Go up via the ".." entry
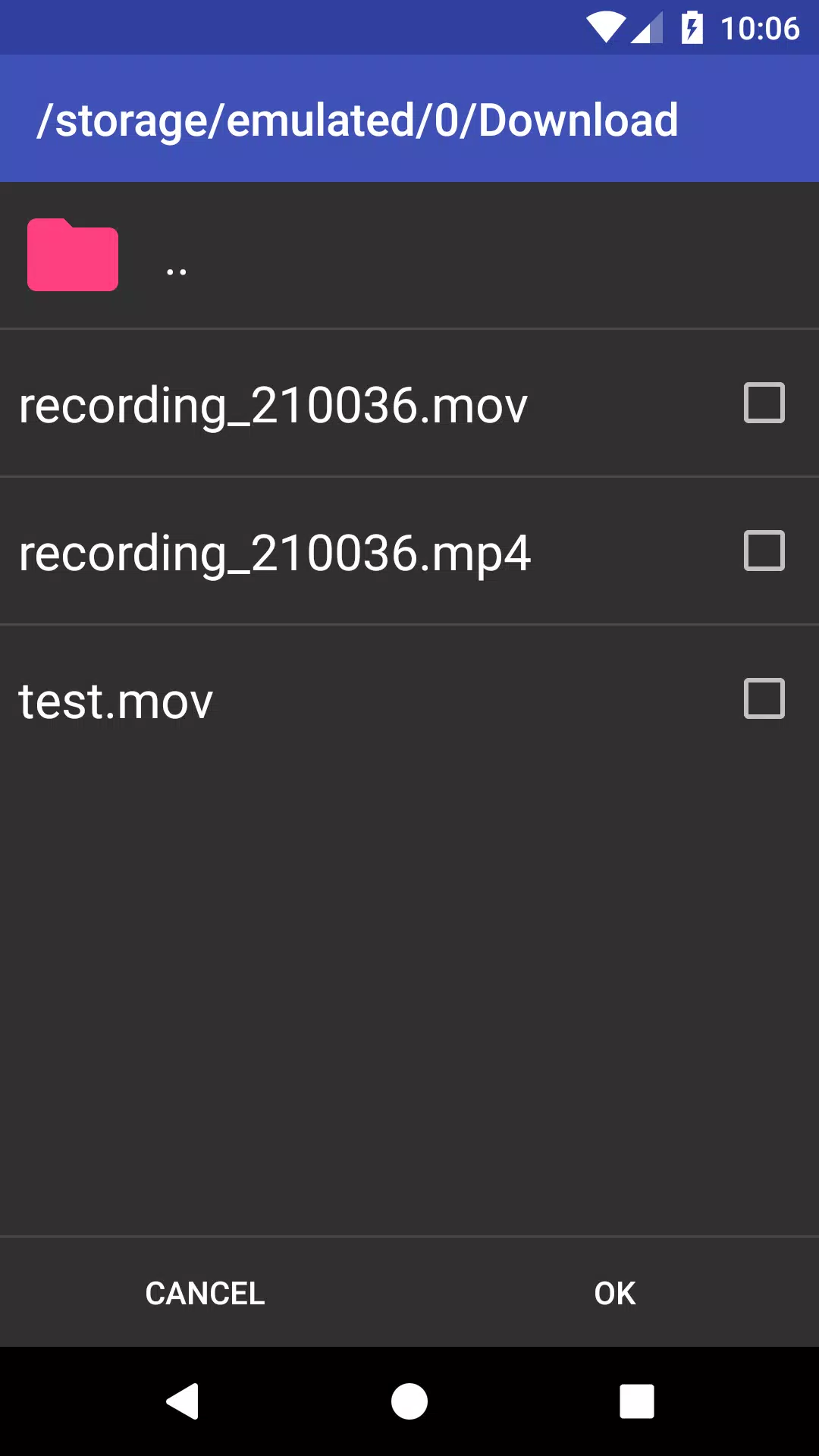This screenshot has height=1456, width=819. (177, 270)
